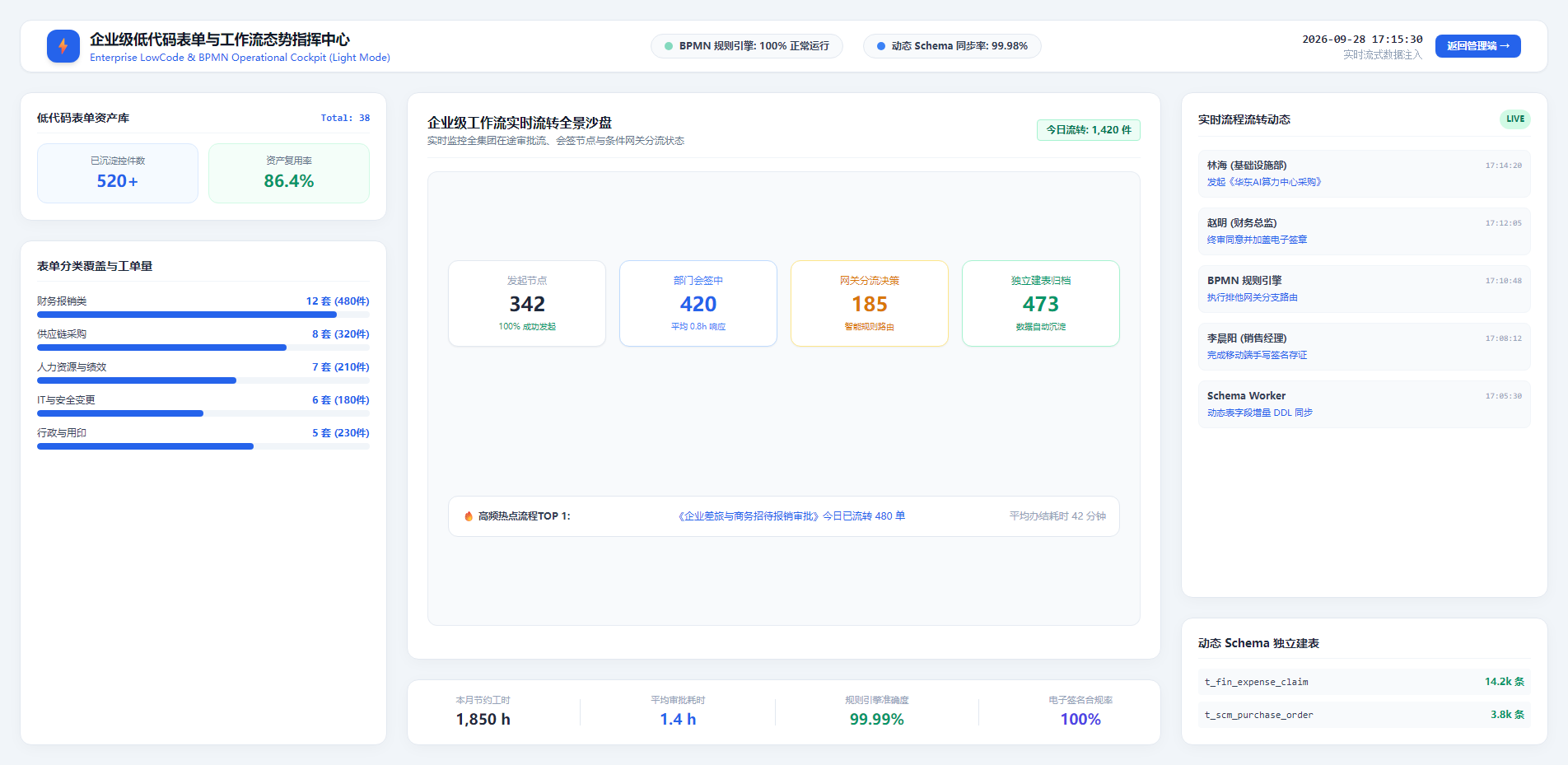
Task: Click 终审同意并加盖电子签章 text
Action: 1257,240
